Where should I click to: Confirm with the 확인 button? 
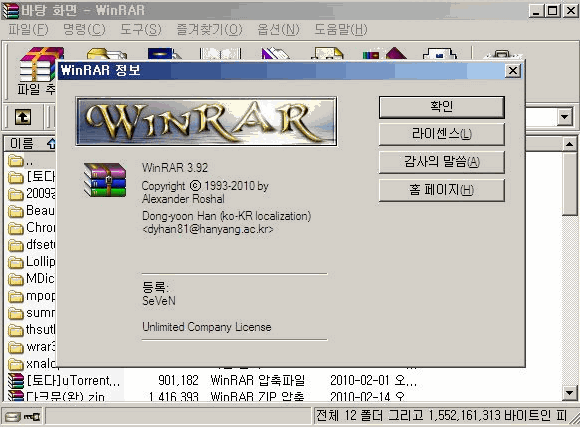[442, 107]
